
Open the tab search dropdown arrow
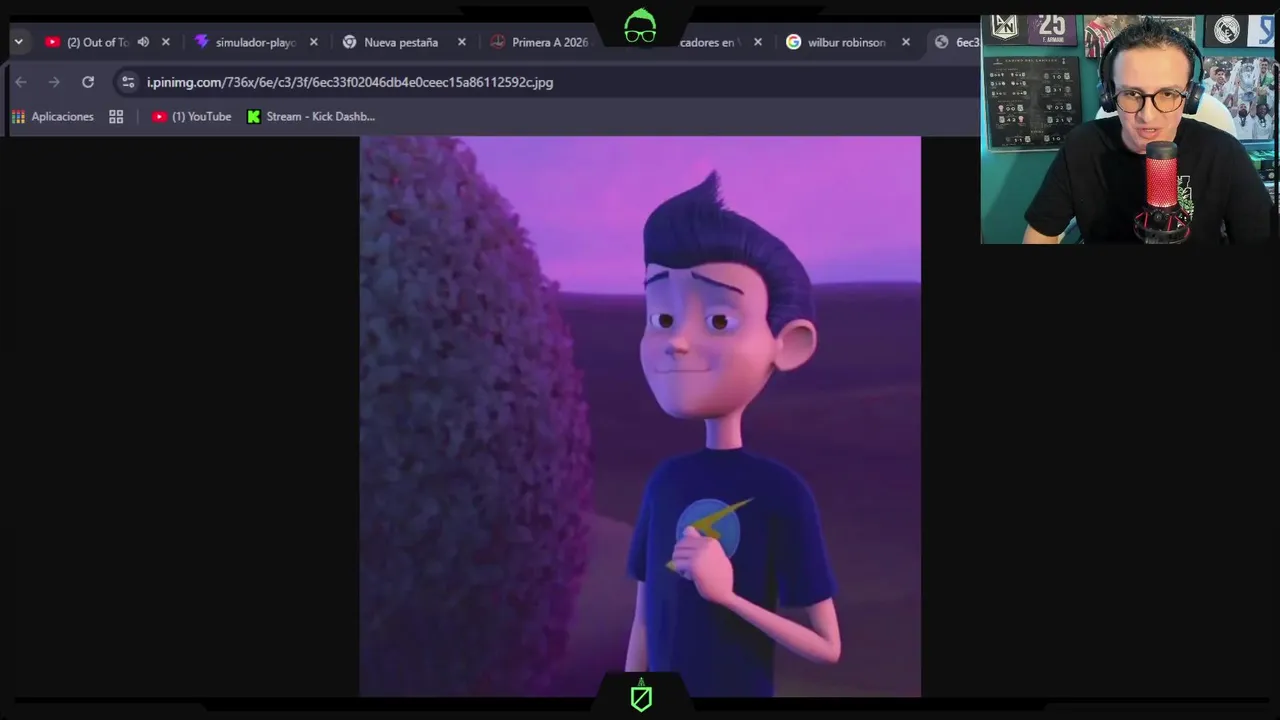18,42
